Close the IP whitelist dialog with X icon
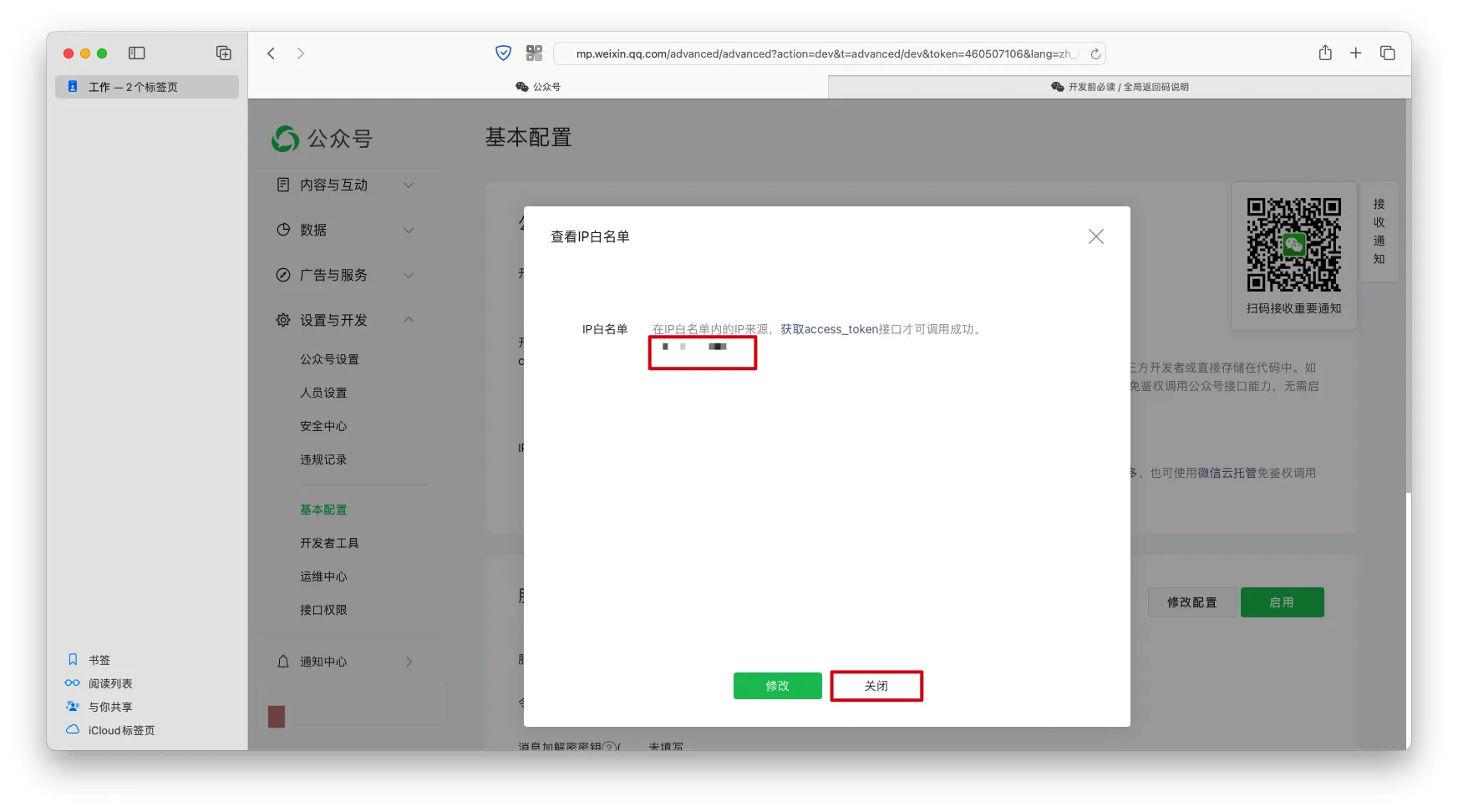This screenshot has width=1458, height=812. pos(1095,237)
